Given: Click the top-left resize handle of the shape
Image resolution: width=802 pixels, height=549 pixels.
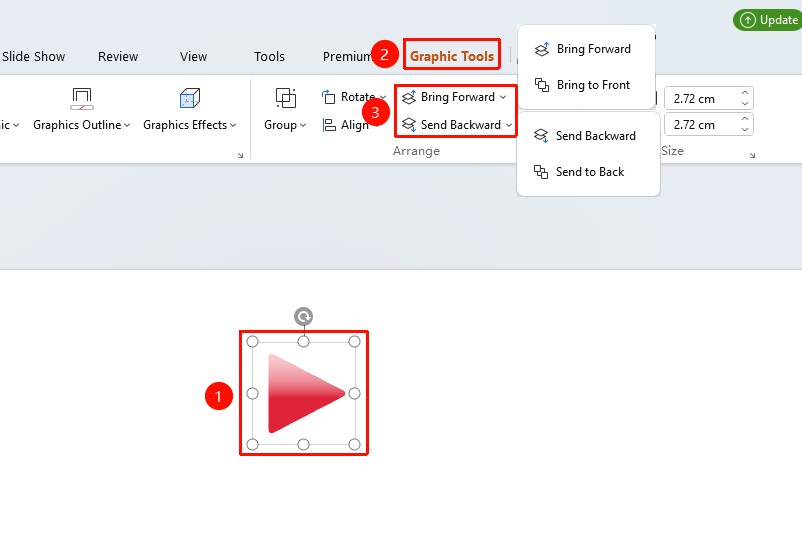Looking at the screenshot, I should [253, 342].
